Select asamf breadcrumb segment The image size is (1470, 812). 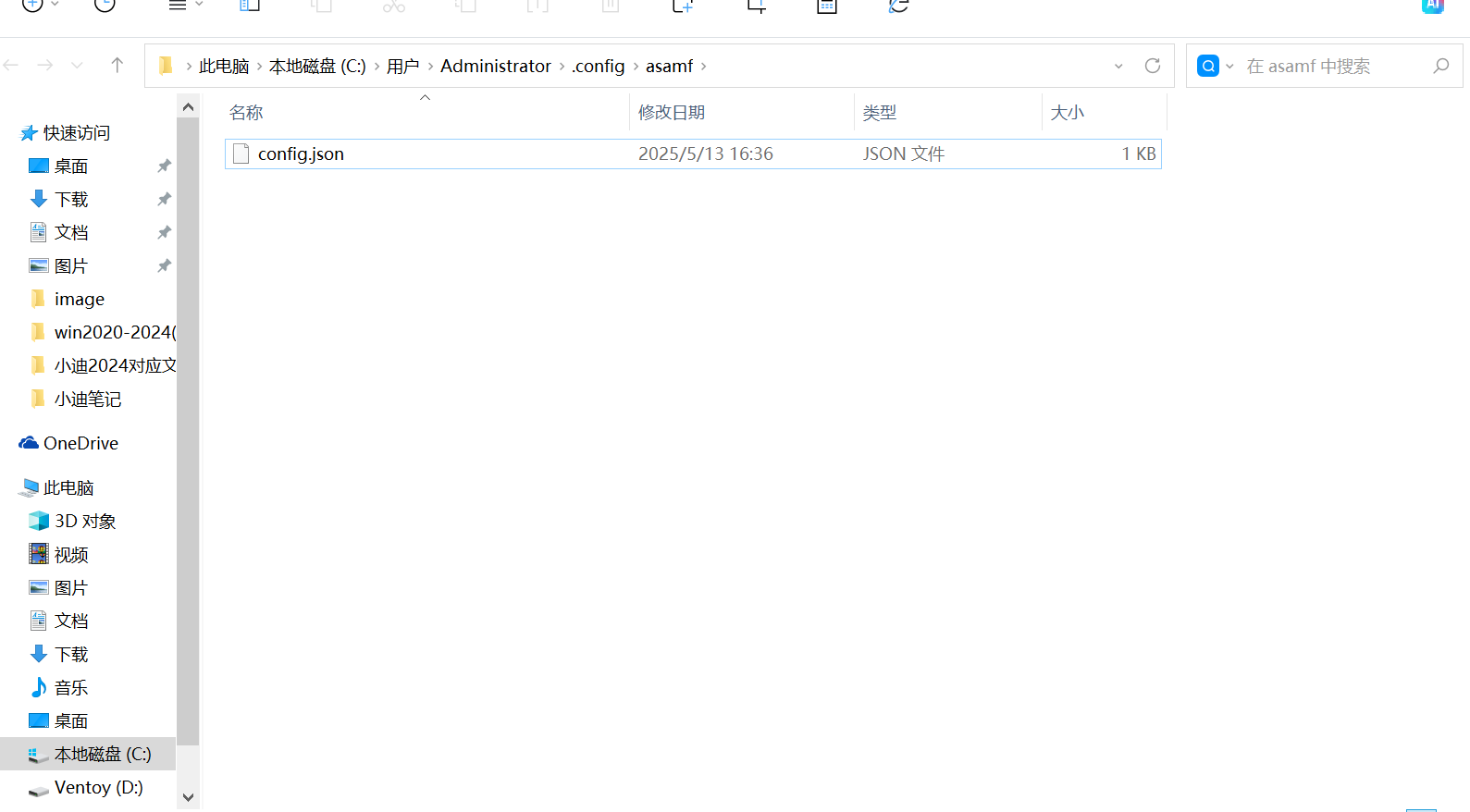click(669, 67)
